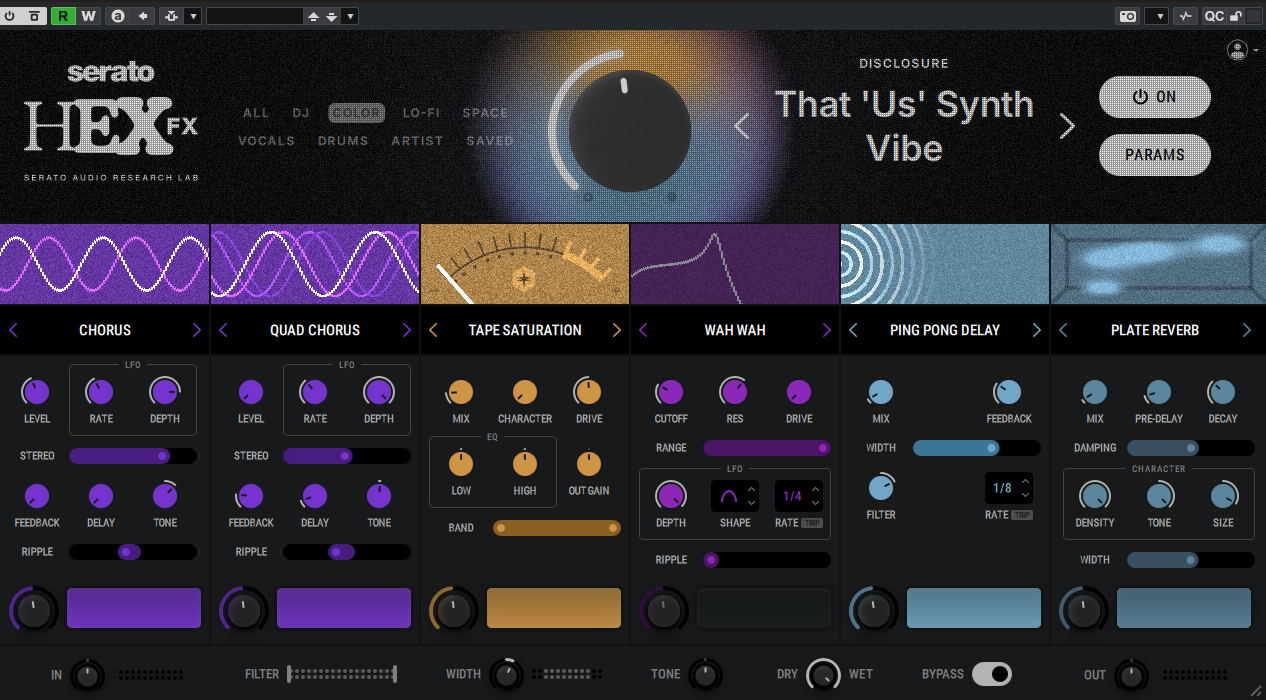Select the ALL preset category
This screenshot has width=1266, height=700.
256,113
